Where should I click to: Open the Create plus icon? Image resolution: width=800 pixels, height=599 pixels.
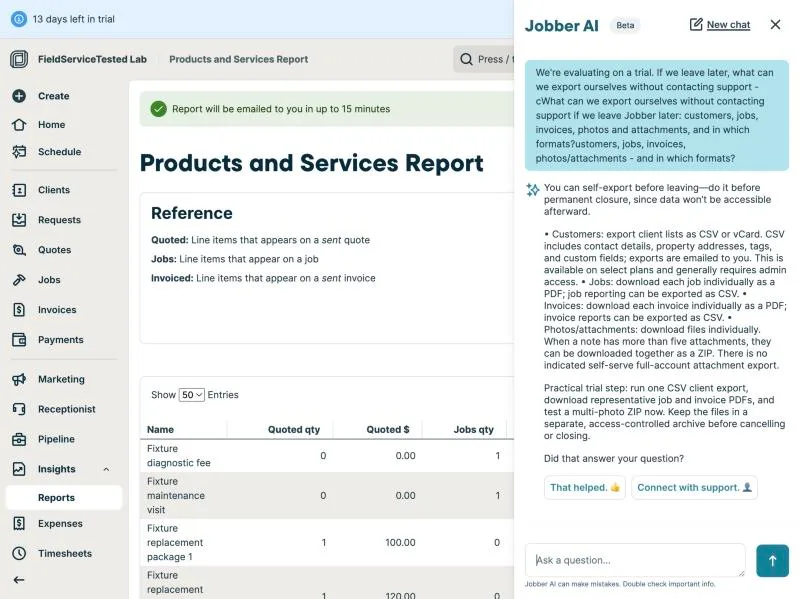point(19,96)
